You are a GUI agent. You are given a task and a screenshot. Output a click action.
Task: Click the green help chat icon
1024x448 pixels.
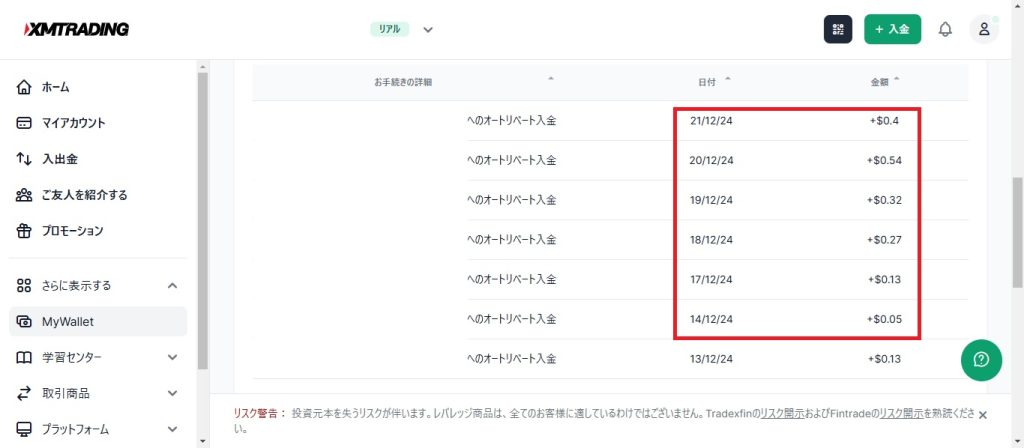coord(980,360)
